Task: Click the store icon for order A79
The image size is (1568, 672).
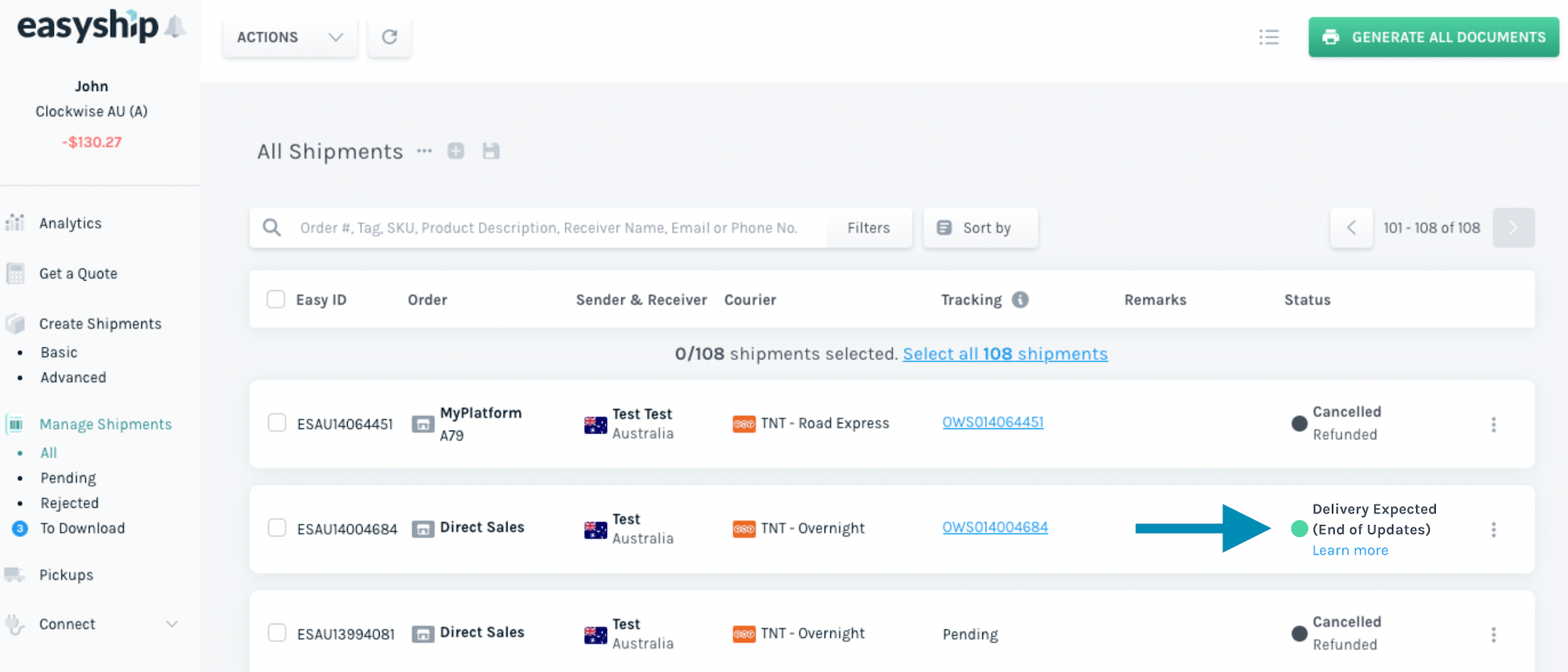Action: (x=423, y=424)
